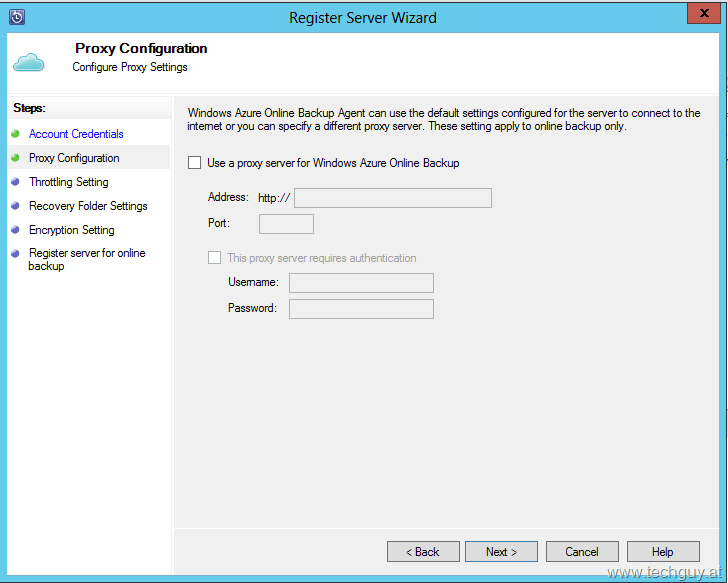Image resolution: width=728 pixels, height=583 pixels.
Task: Click the Windows Azure Online Backup Agent description text
Action: (443, 120)
